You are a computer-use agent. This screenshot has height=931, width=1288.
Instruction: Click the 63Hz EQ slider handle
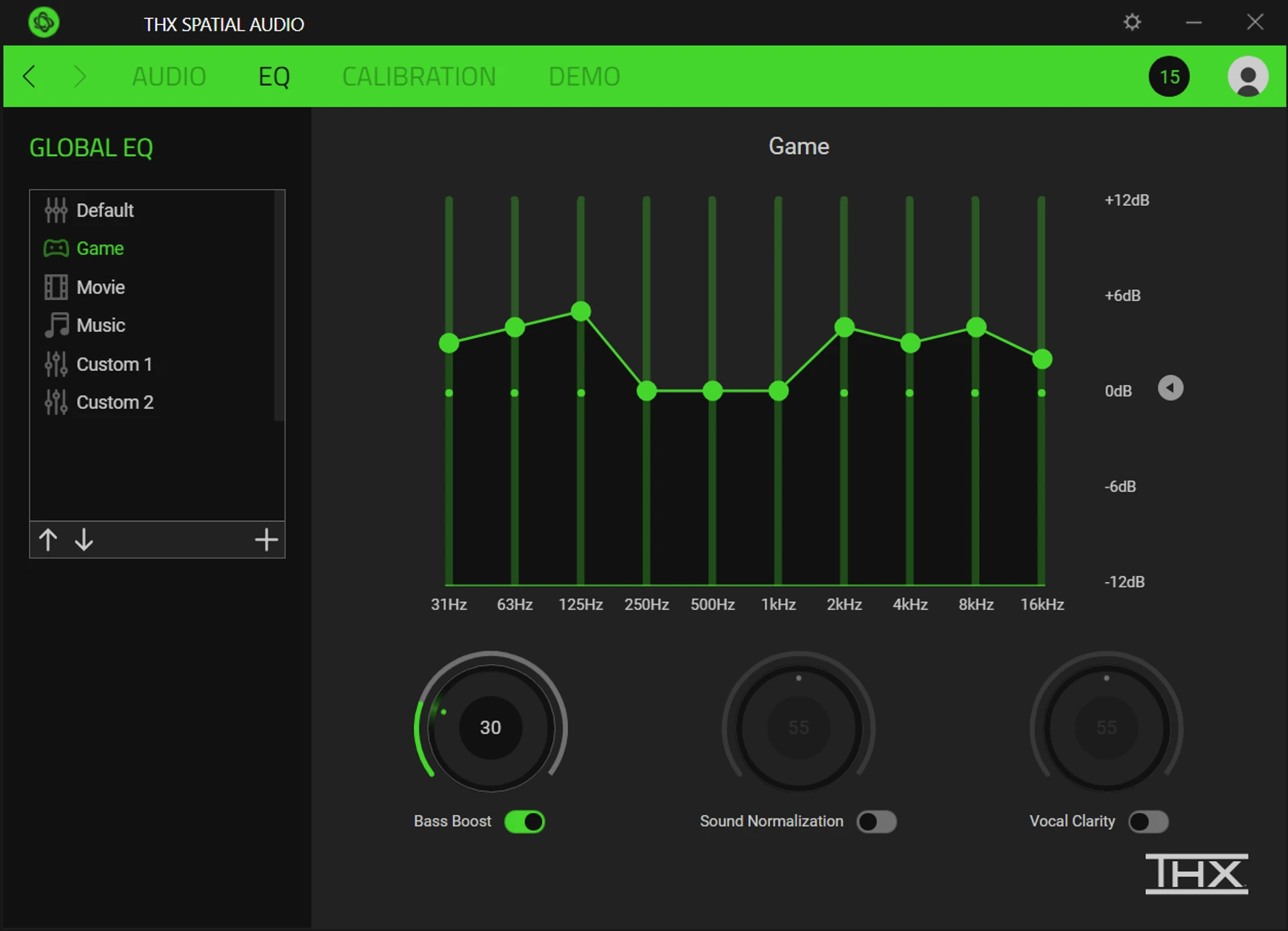pyautogui.click(x=515, y=327)
